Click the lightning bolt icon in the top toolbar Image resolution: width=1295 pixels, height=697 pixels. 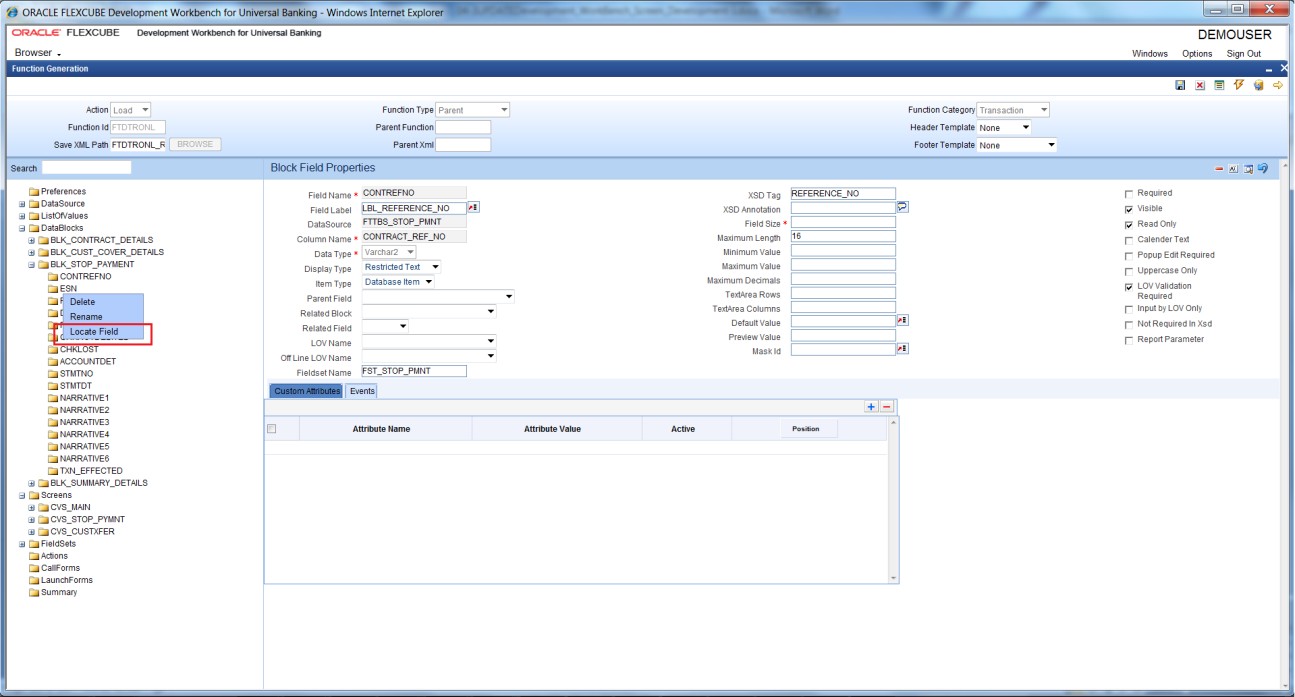[x=1238, y=86]
